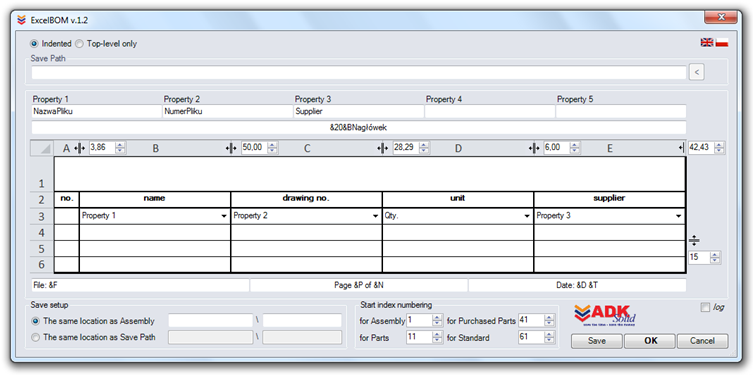756x375 pixels.
Task: Adjust the for Assembly index spinner
Action: [437, 321]
